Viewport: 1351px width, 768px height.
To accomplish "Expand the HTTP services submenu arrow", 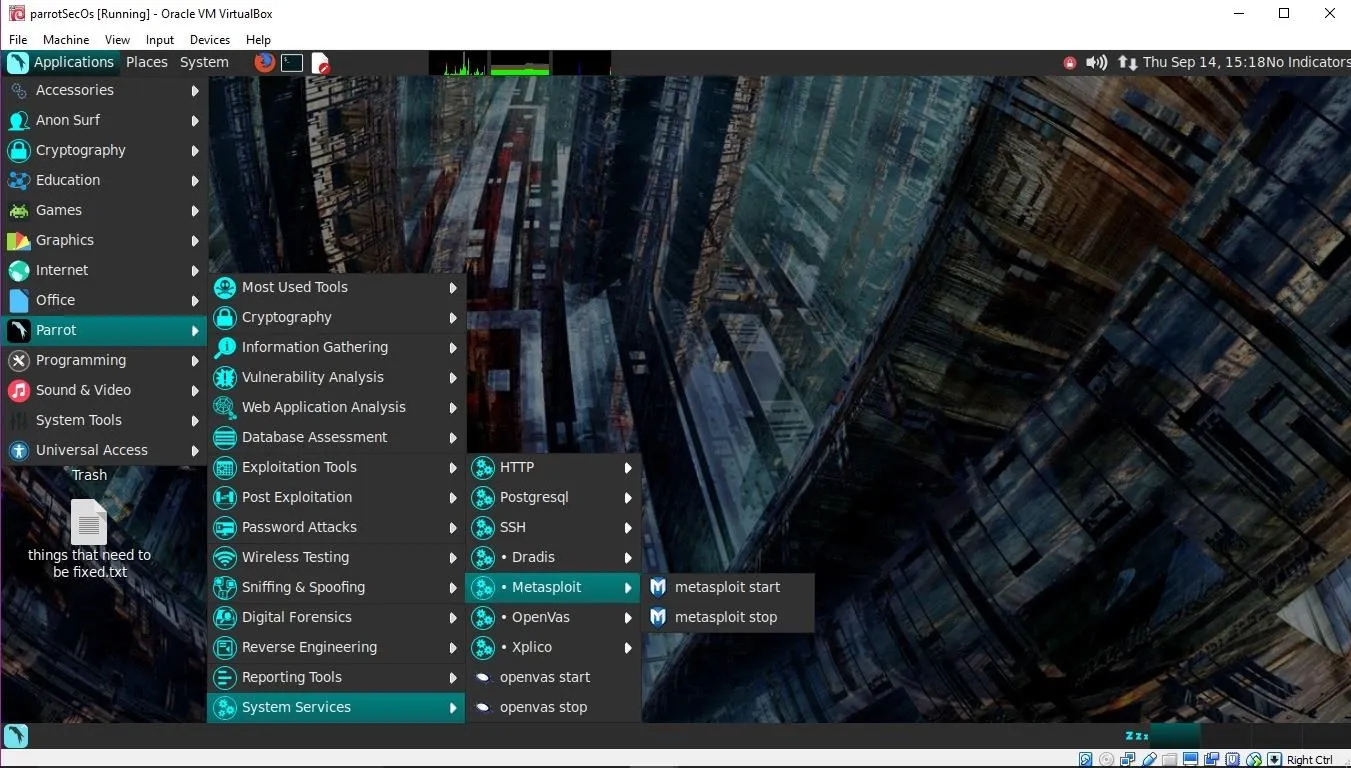I will point(628,468).
